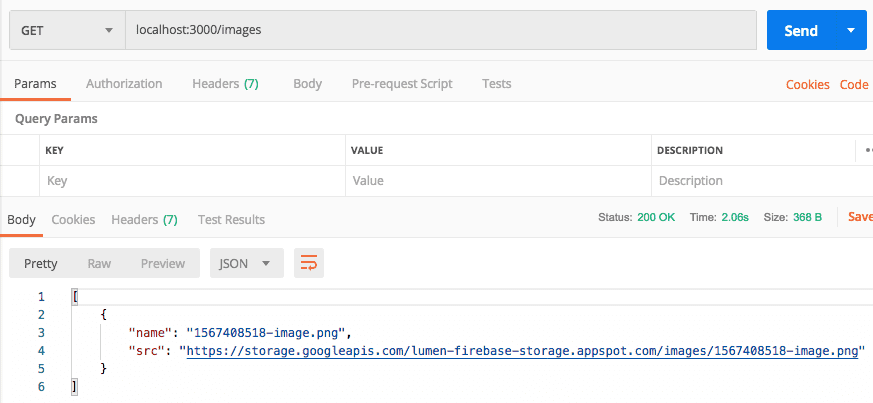Viewport: 873px width, 403px height.
Task: Open the GET method dropdown
Action: pos(66,30)
